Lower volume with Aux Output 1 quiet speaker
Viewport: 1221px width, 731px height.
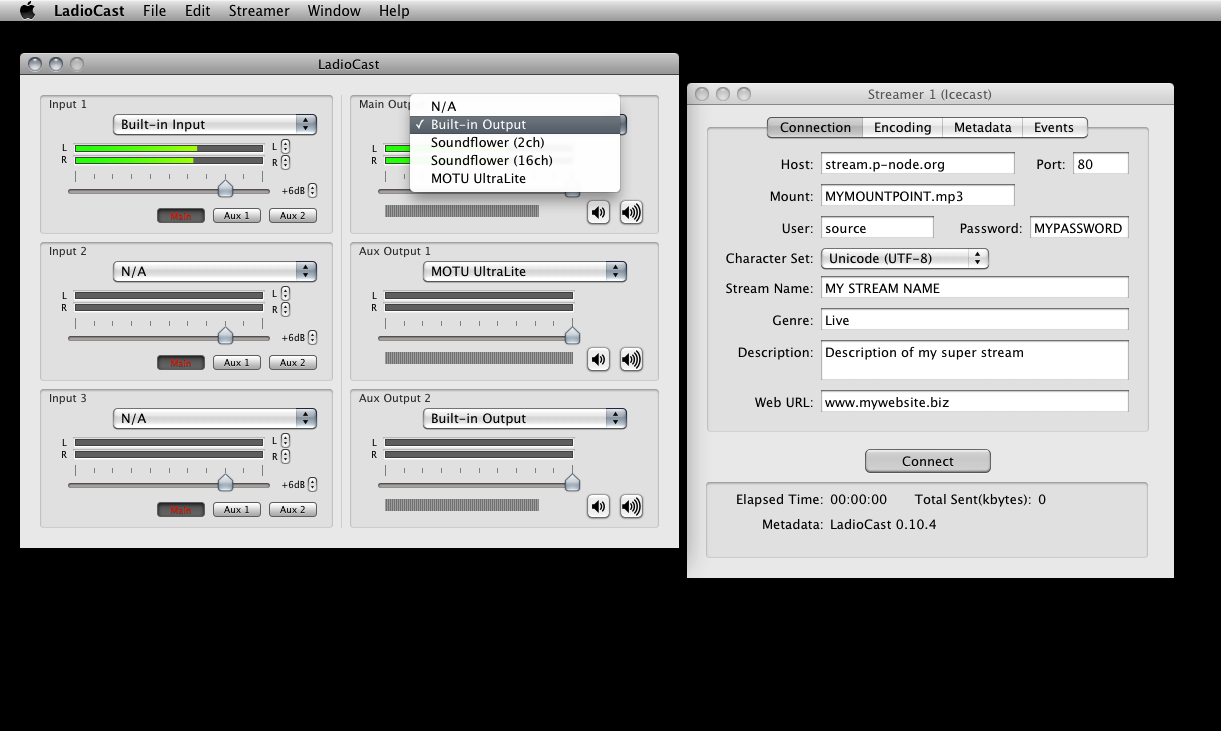(x=598, y=359)
